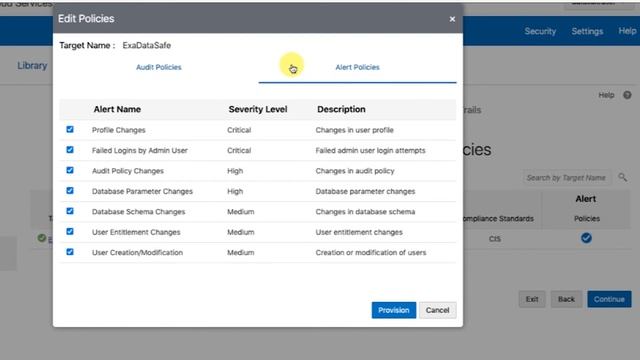Click the question mark help icon
This screenshot has width=640, height=360.
coord(627,95)
